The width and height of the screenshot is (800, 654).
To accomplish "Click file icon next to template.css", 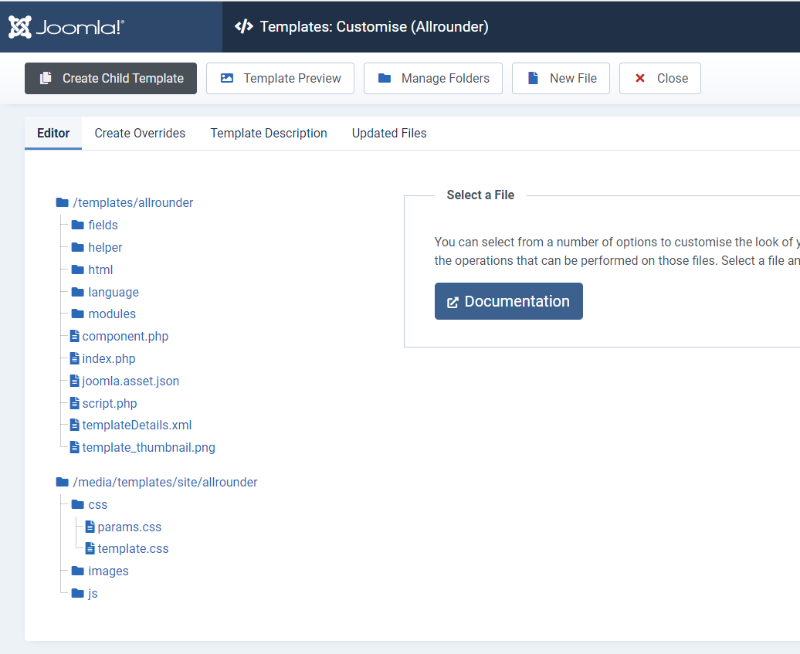I will tap(90, 548).
